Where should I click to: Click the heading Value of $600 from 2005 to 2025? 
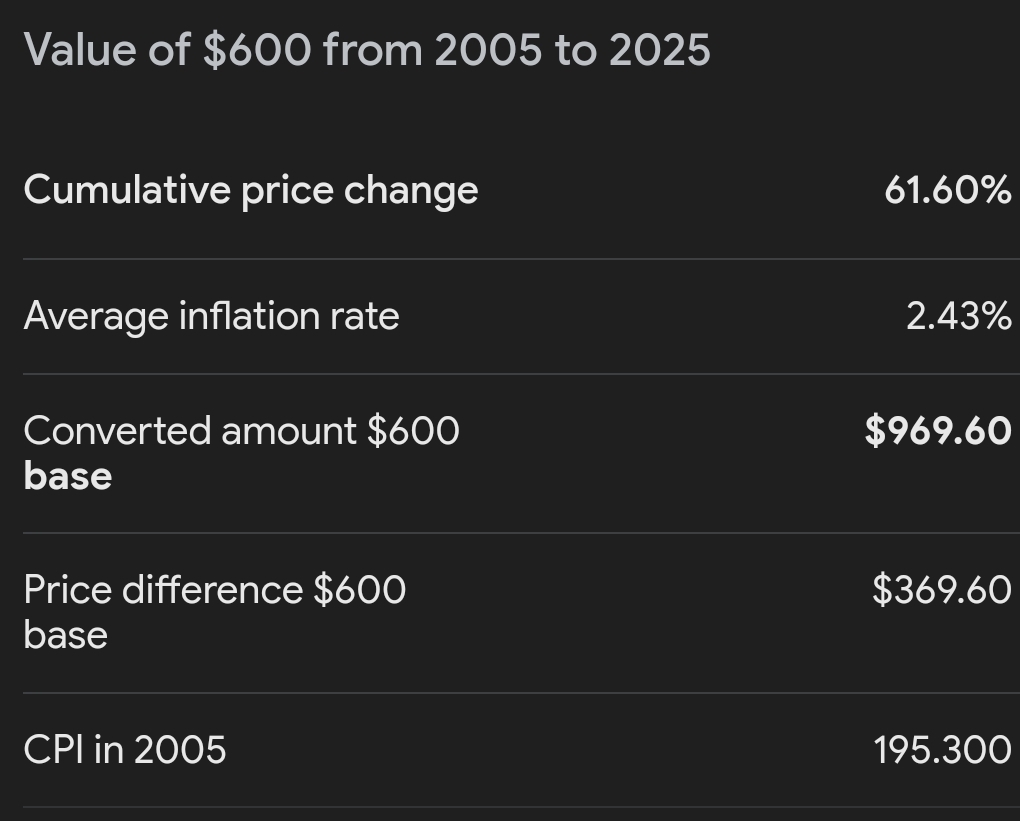tap(366, 49)
